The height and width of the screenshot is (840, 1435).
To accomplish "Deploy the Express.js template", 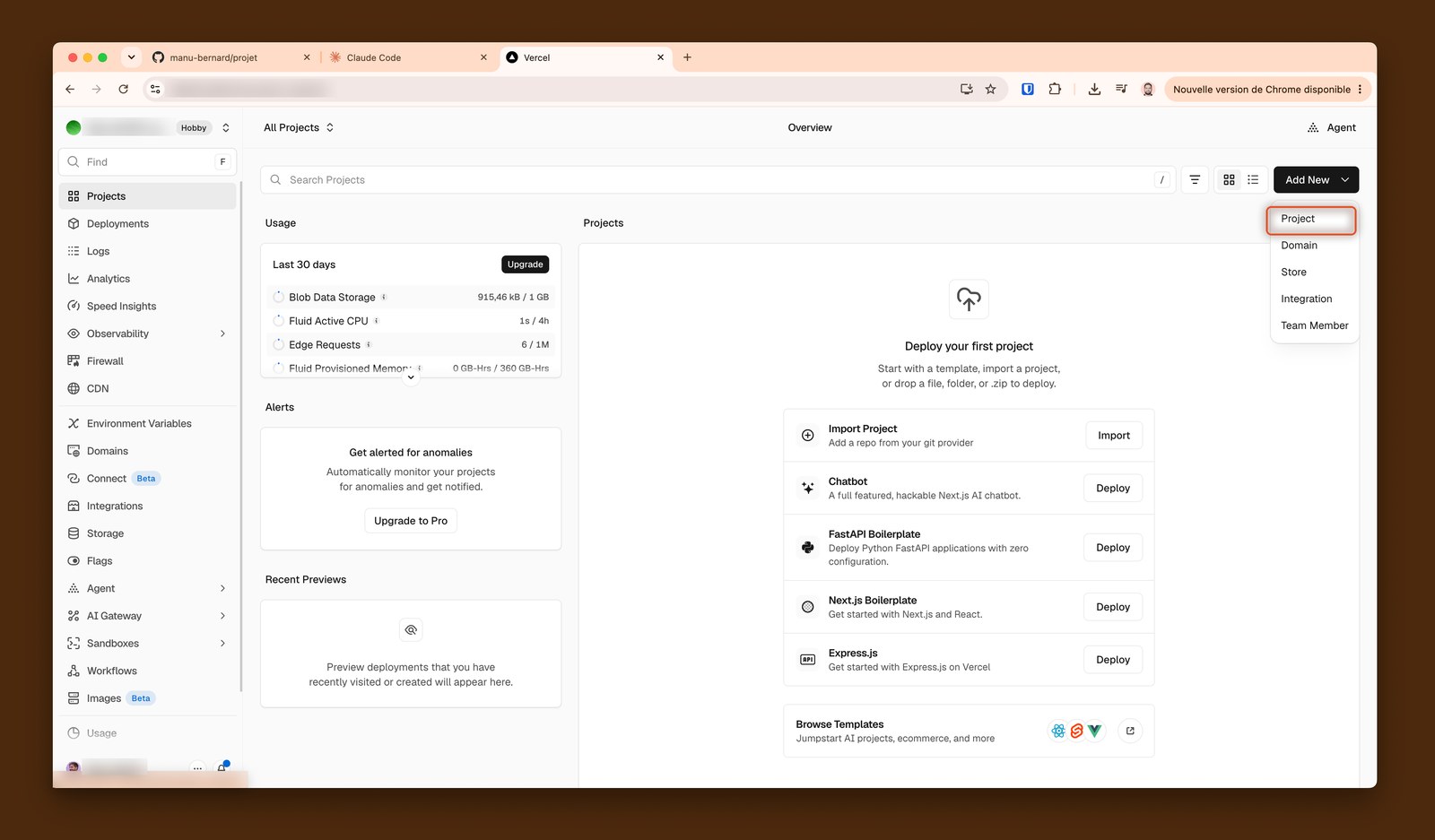I will 1113,660.
